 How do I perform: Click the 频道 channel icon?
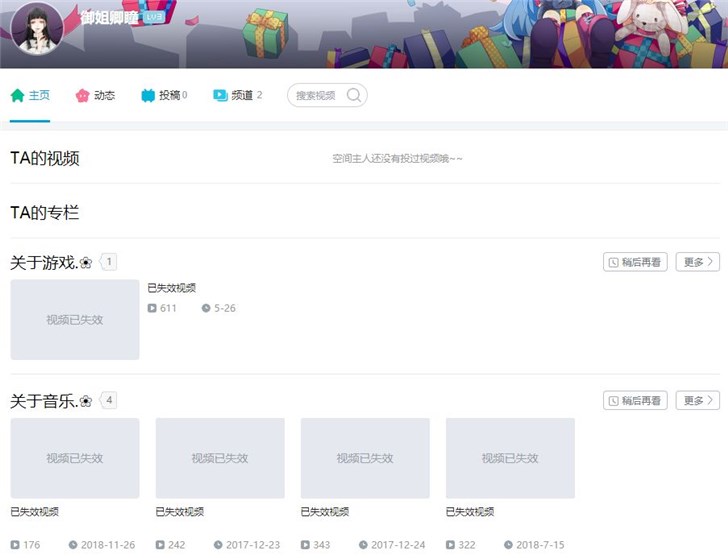tap(220, 96)
